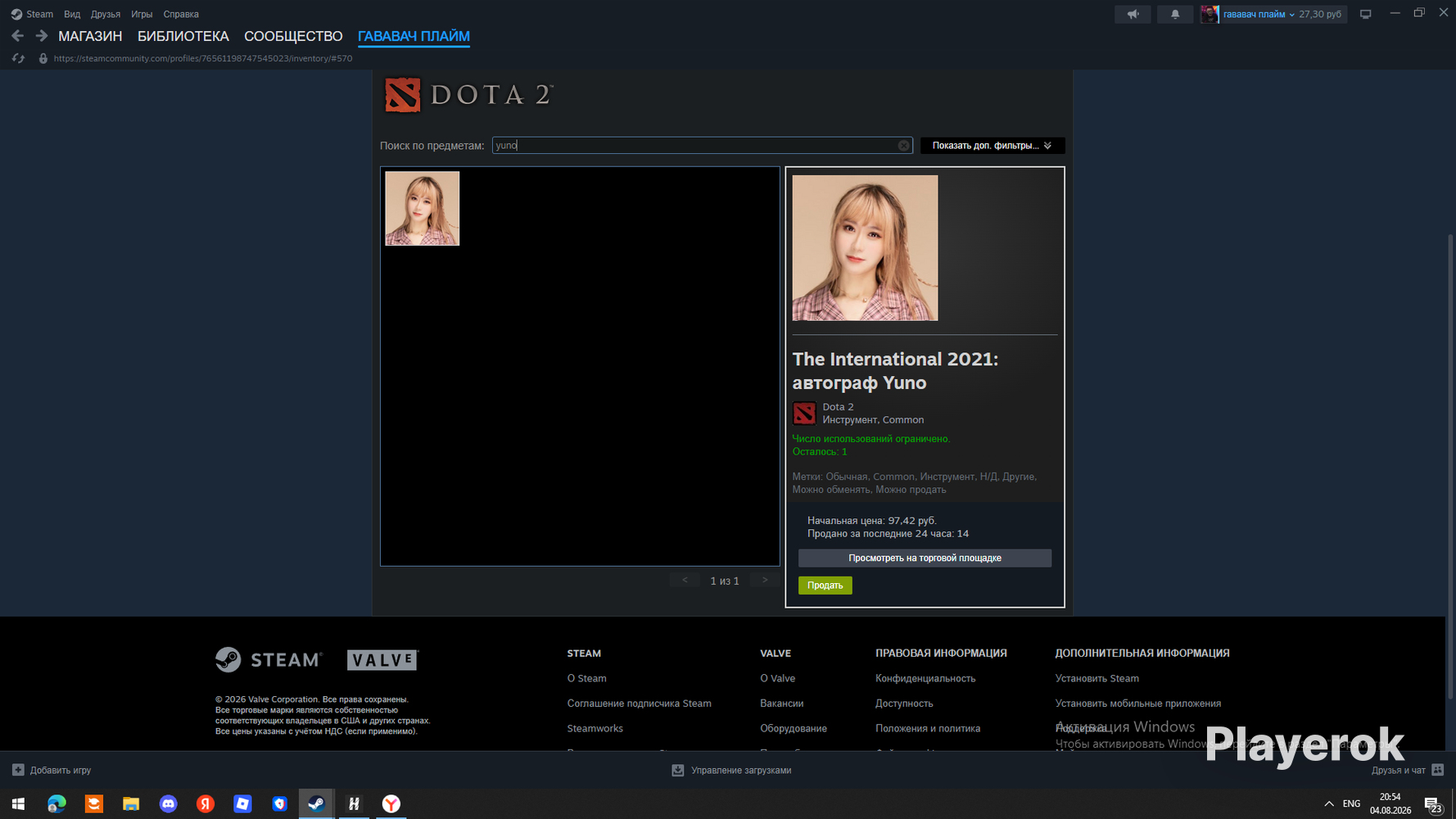Open Соглашение подписчика Steam link
Image resolution: width=1456 pixels, height=819 pixels.
[640, 704]
